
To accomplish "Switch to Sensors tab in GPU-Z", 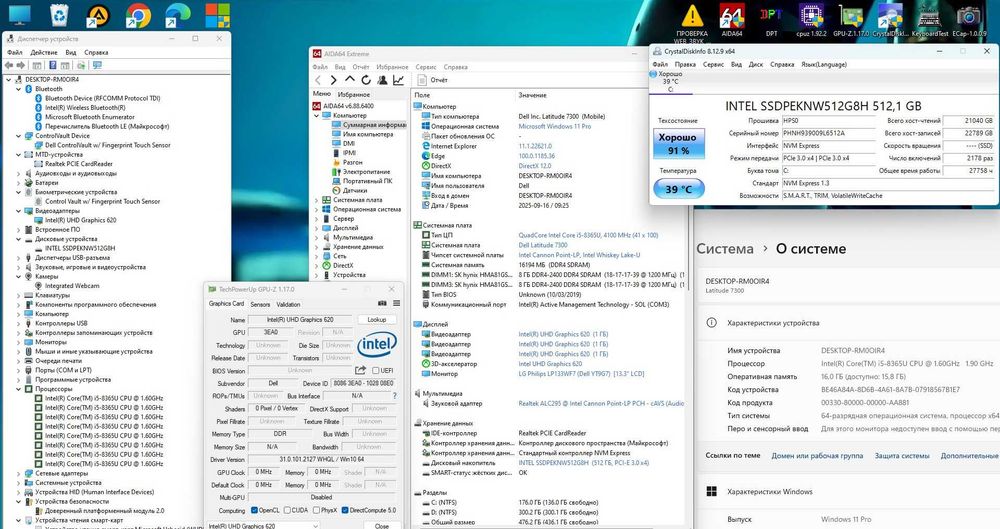I will click(260, 304).
